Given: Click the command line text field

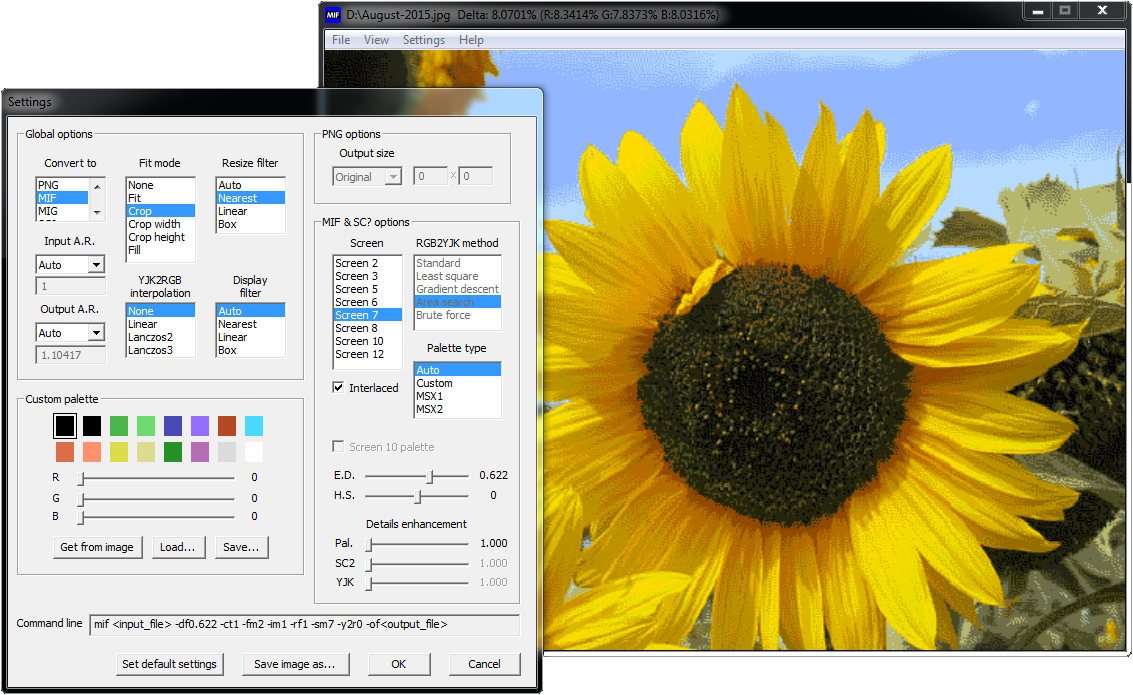Looking at the screenshot, I should [304, 625].
